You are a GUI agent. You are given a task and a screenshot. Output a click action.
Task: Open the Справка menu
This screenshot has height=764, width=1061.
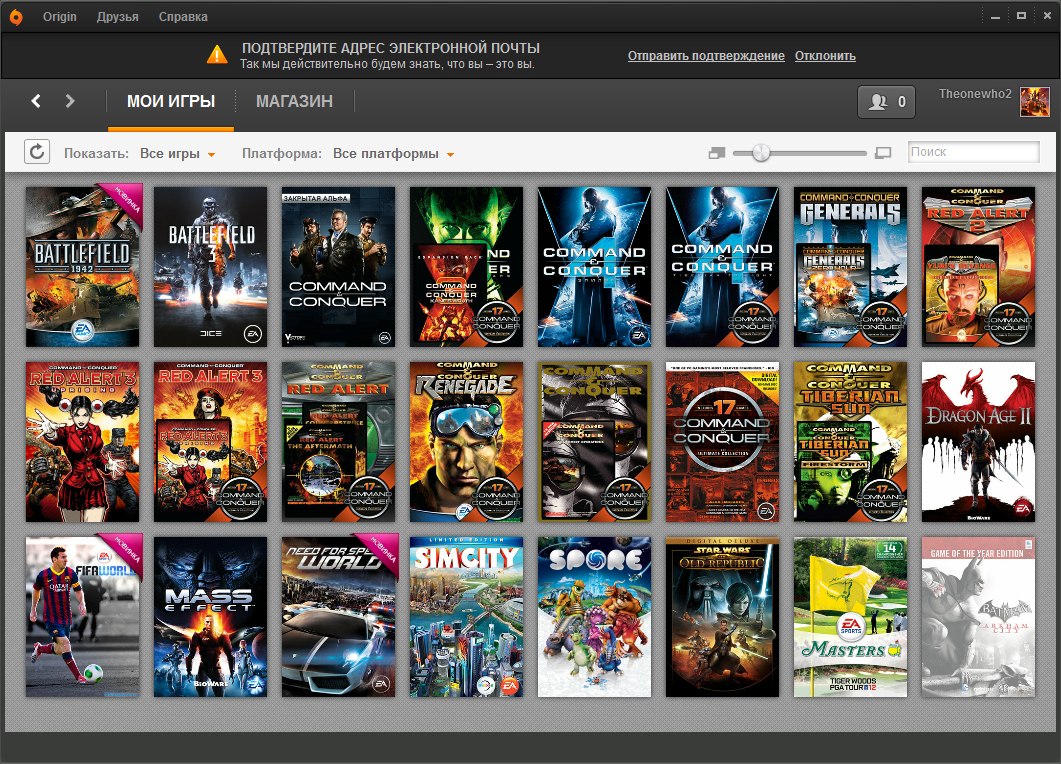coord(183,17)
